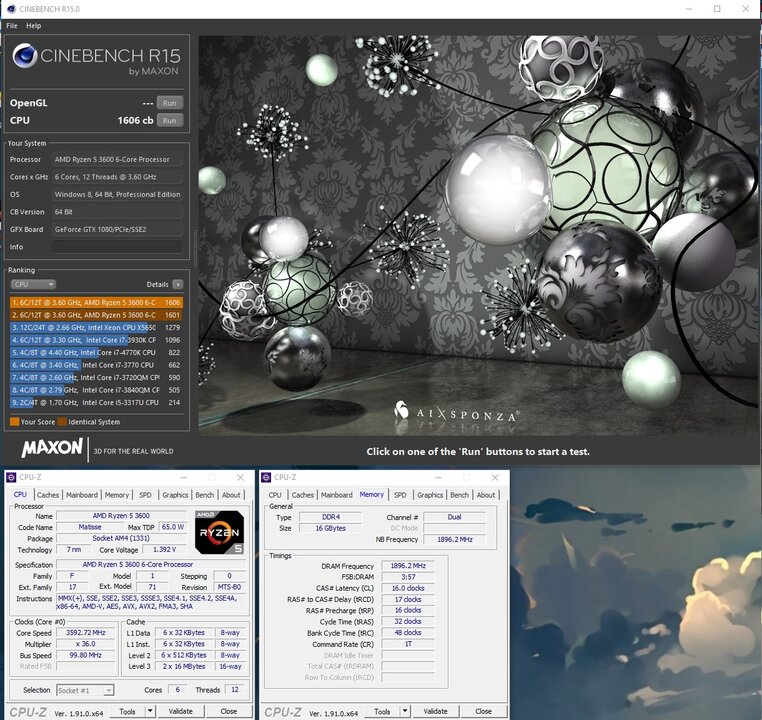
Task: Open Tools dropdown arrow in right CPU-Z window
Action: pos(405,711)
